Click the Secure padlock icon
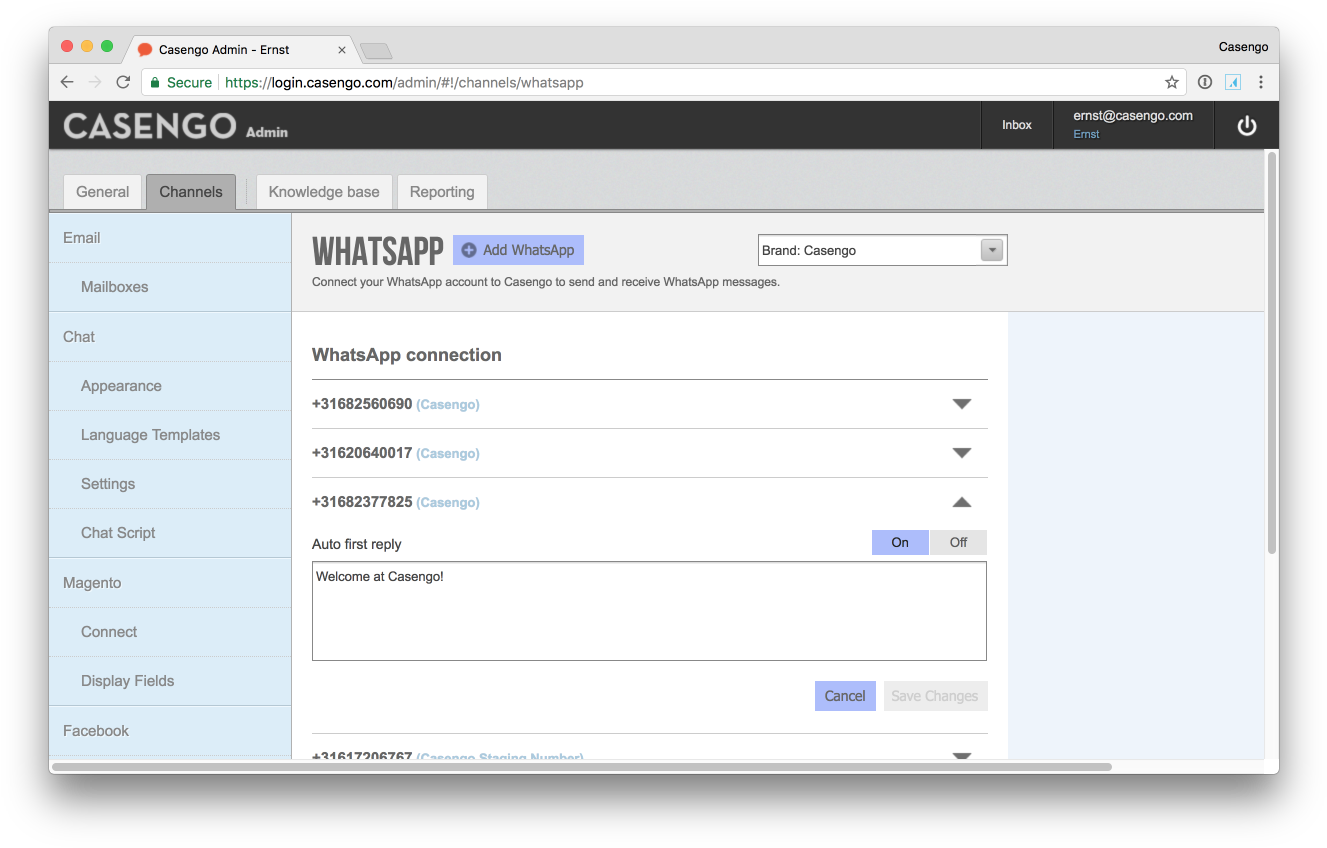 point(155,83)
